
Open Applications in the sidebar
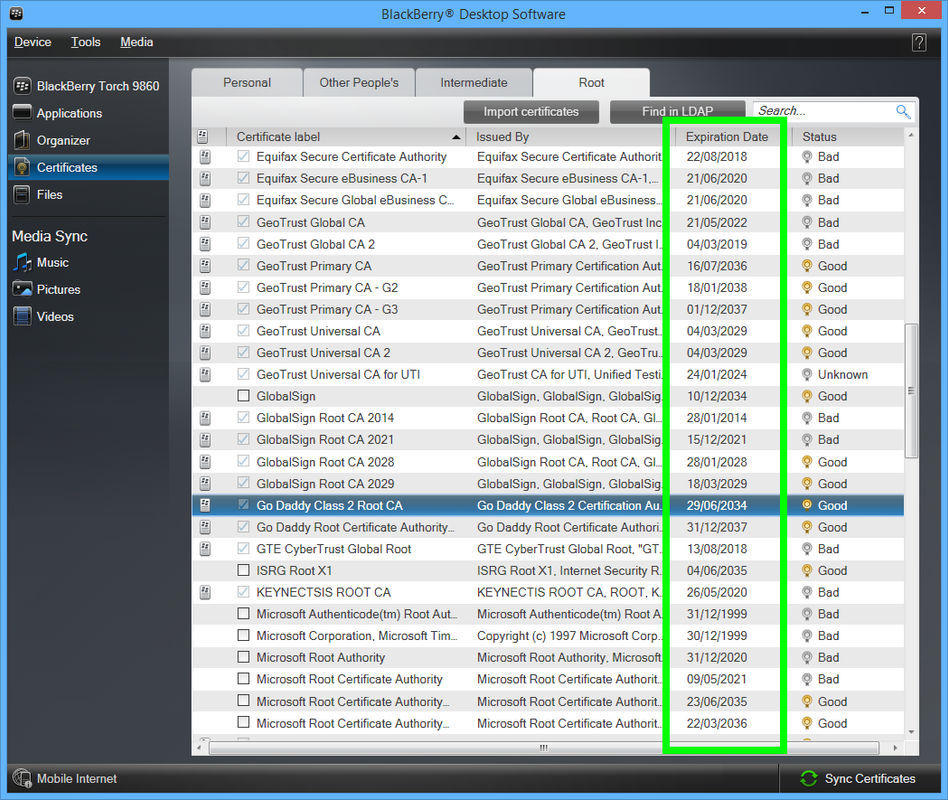(x=88, y=113)
